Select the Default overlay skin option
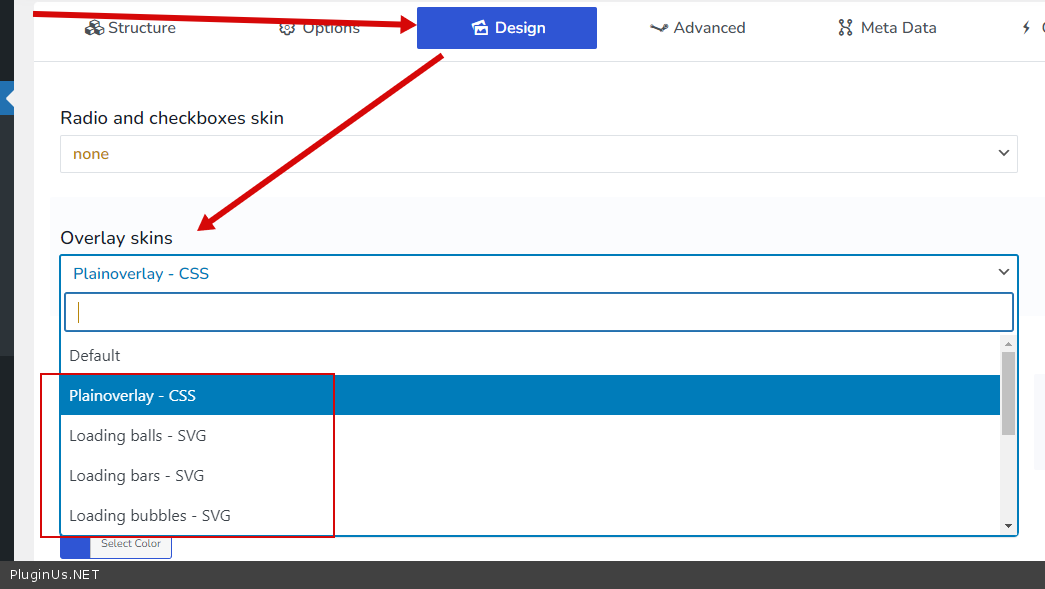The image size is (1045, 589). (95, 356)
